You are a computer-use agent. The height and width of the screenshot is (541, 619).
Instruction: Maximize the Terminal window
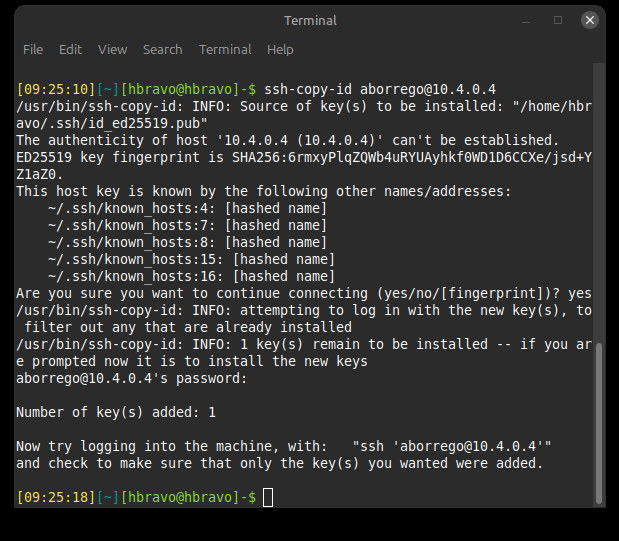[x=558, y=20]
